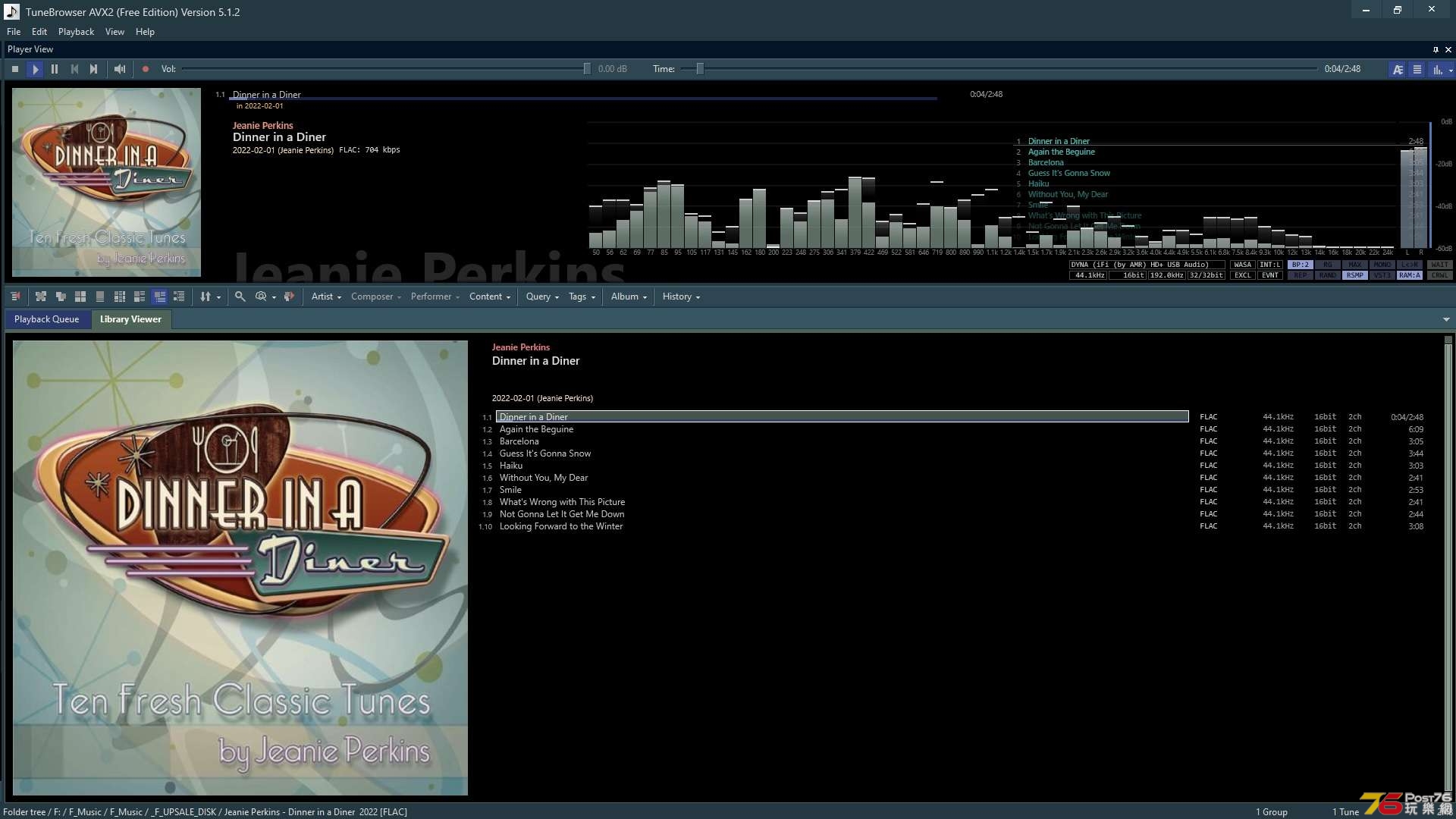Viewport: 1456px width, 819px height.
Task: Toggle the MONO status indicator
Action: coord(1382,265)
